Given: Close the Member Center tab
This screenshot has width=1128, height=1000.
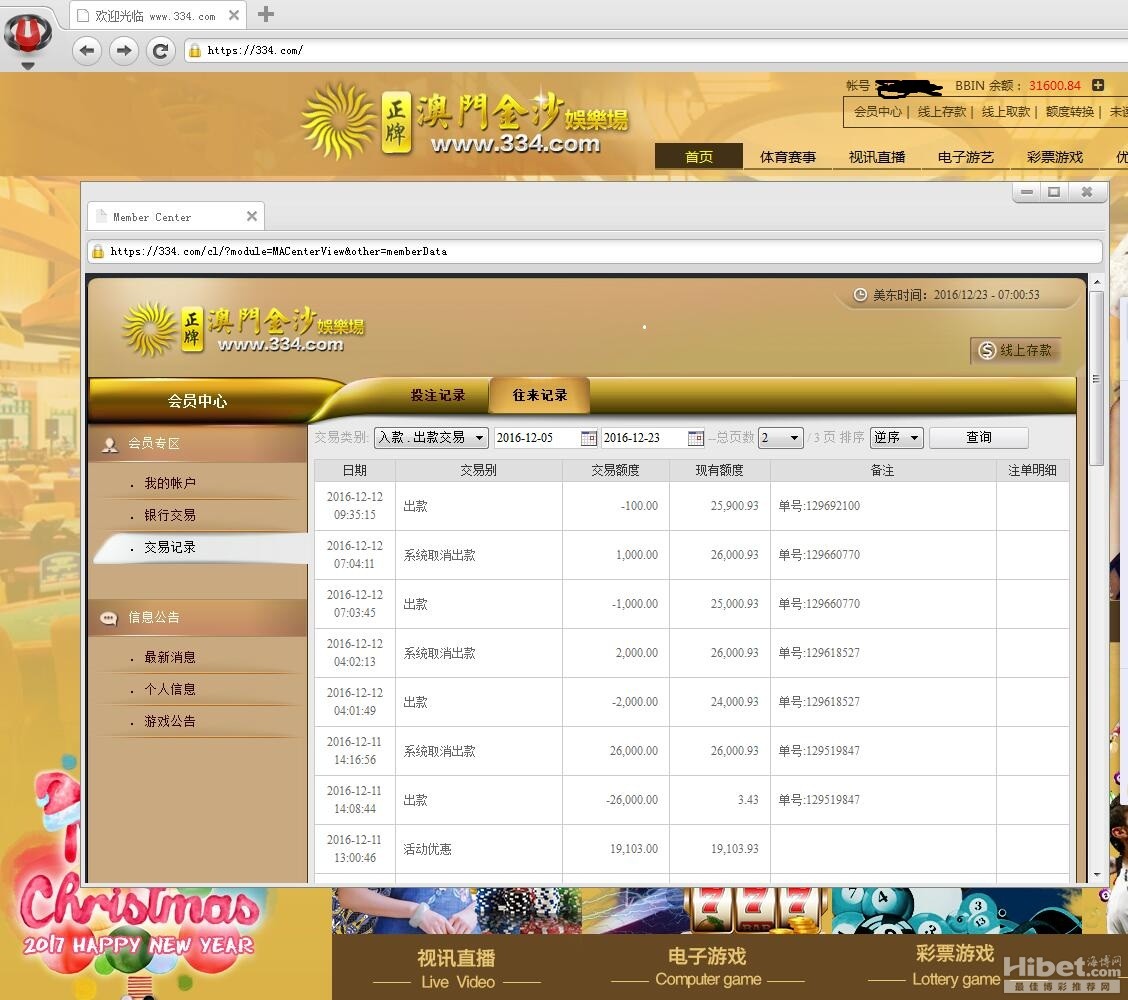Looking at the screenshot, I should (252, 216).
